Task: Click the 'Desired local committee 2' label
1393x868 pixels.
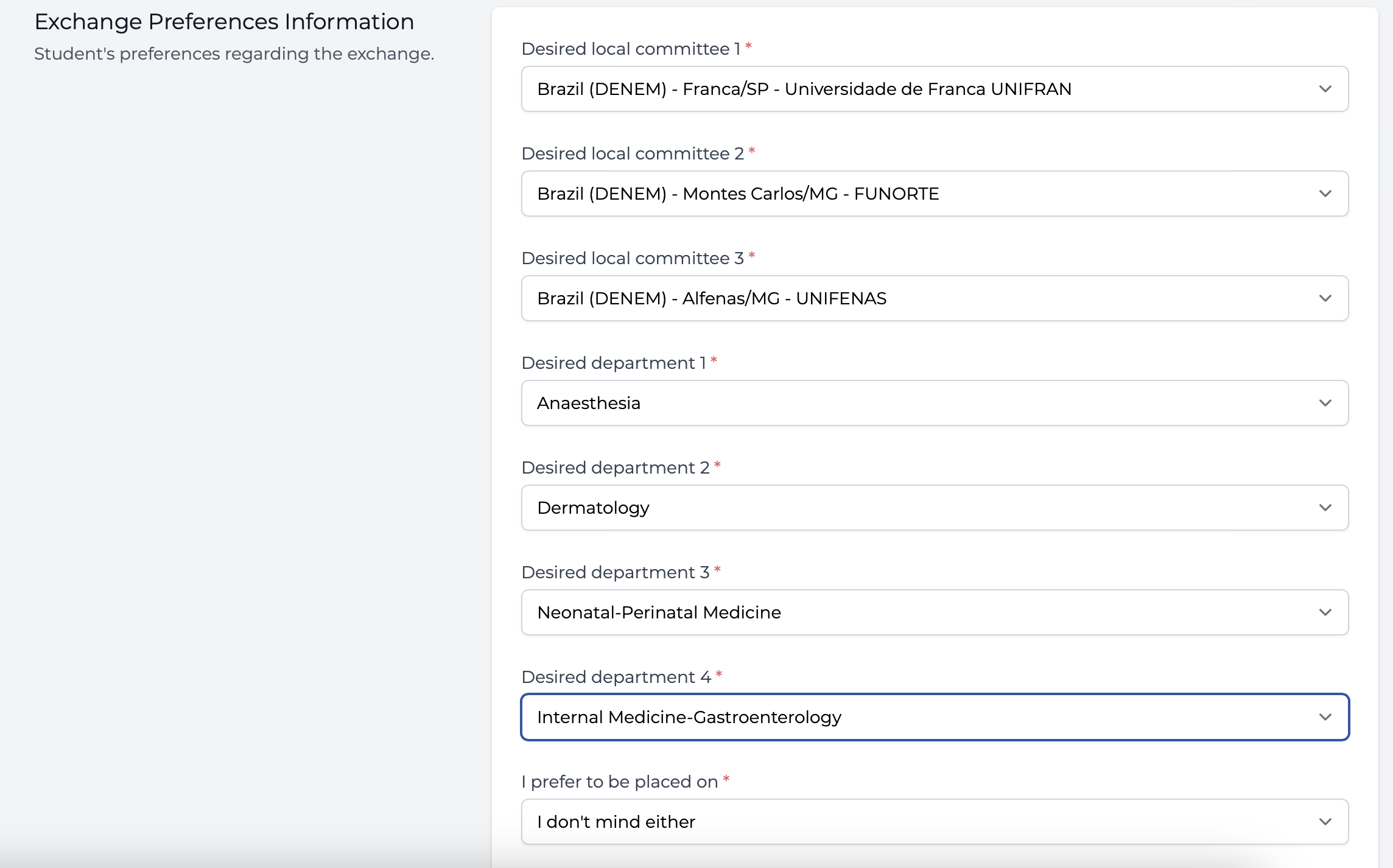Action: tap(633, 153)
